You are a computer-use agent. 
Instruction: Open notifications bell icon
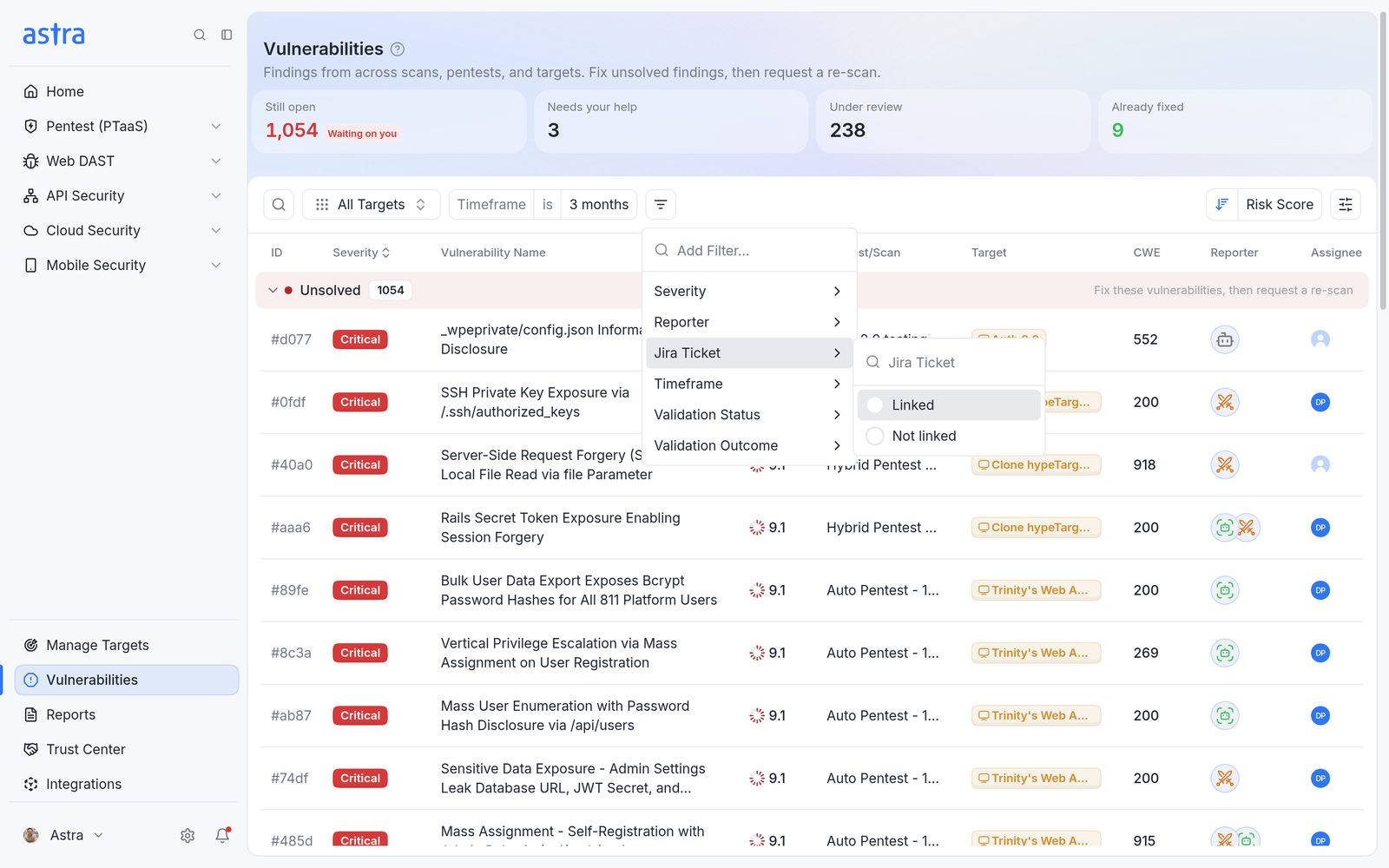(x=223, y=835)
